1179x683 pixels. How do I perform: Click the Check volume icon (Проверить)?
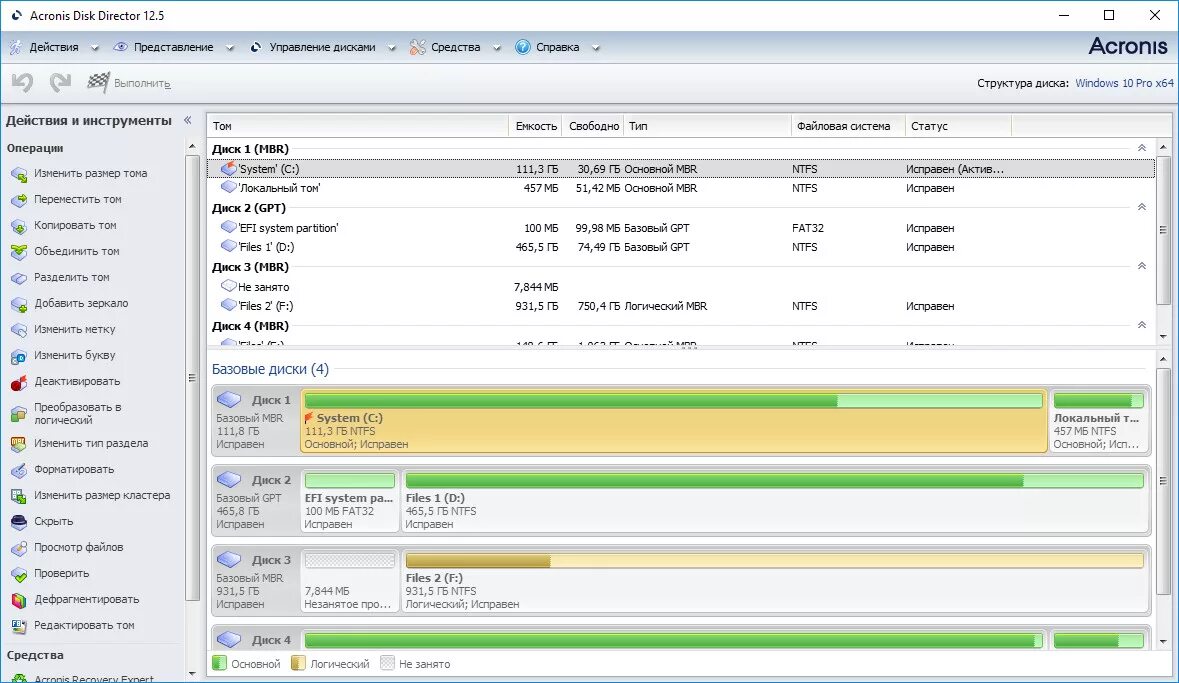pyautogui.click(x=19, y=574)
